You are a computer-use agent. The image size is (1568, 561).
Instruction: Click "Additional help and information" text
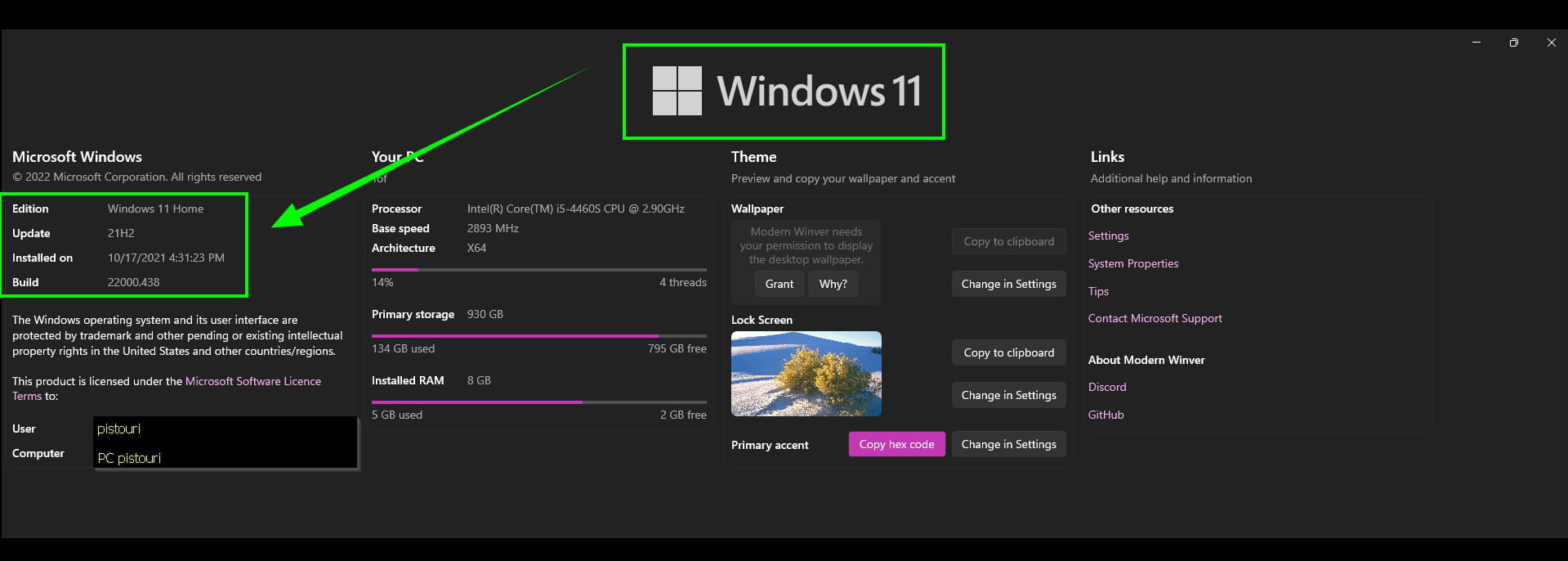click(1171, 178)
